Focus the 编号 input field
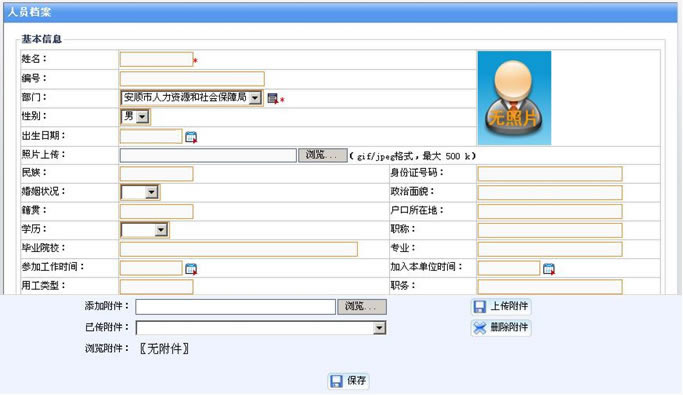Image resolution: width=683 pixels, height=395 pixels. click(192, 79)
